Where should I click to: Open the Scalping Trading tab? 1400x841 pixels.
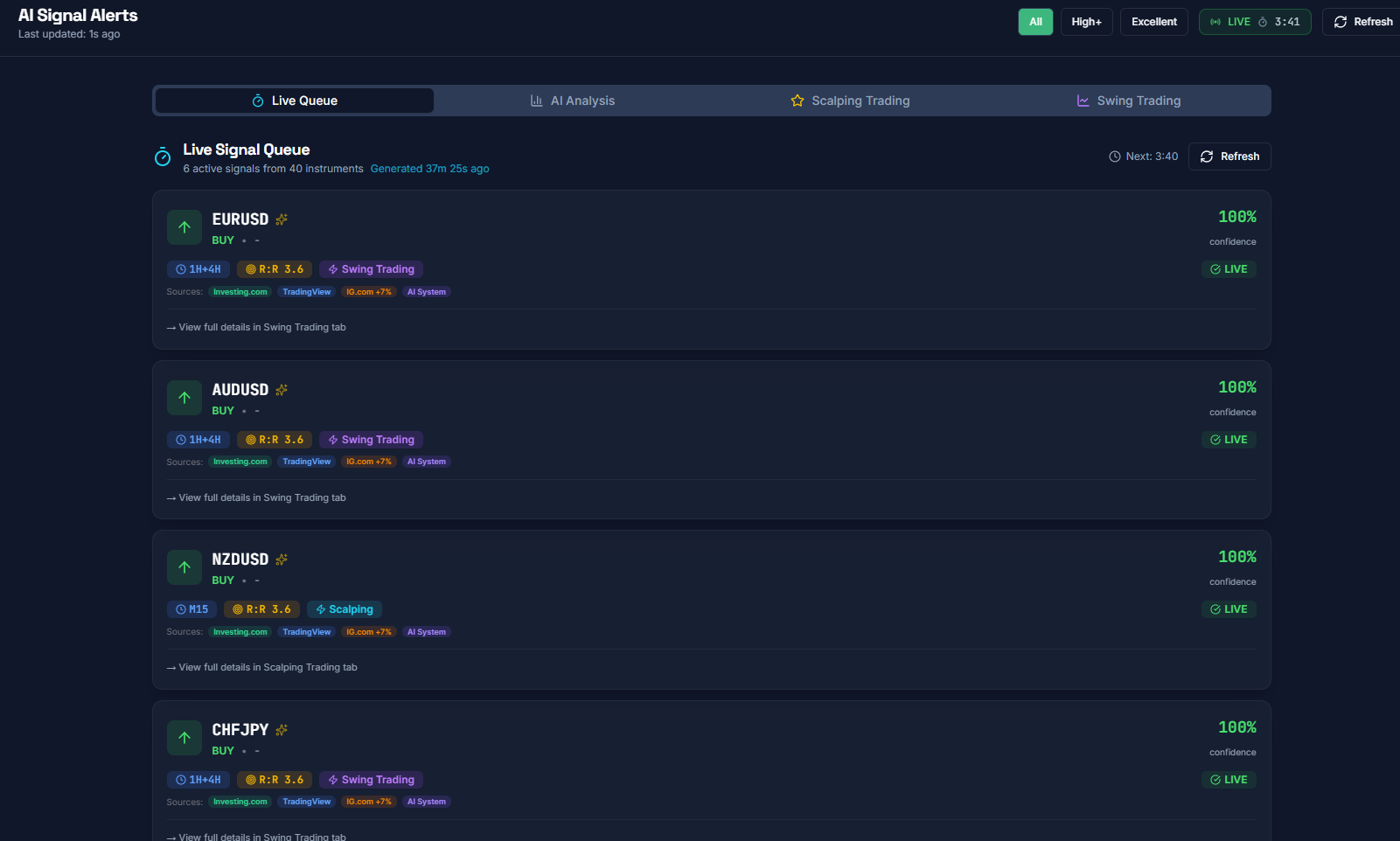pos(851,101)
